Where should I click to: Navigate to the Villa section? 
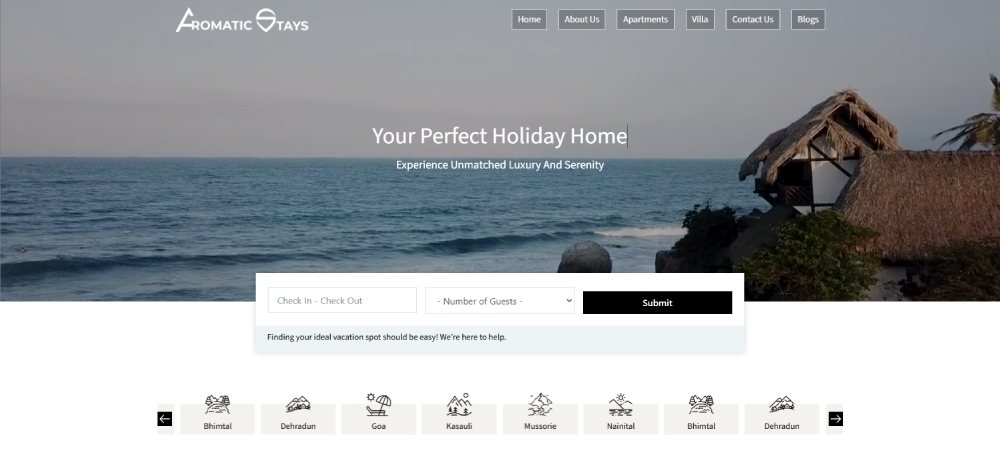pyautogui.click(x=700, y=19)
